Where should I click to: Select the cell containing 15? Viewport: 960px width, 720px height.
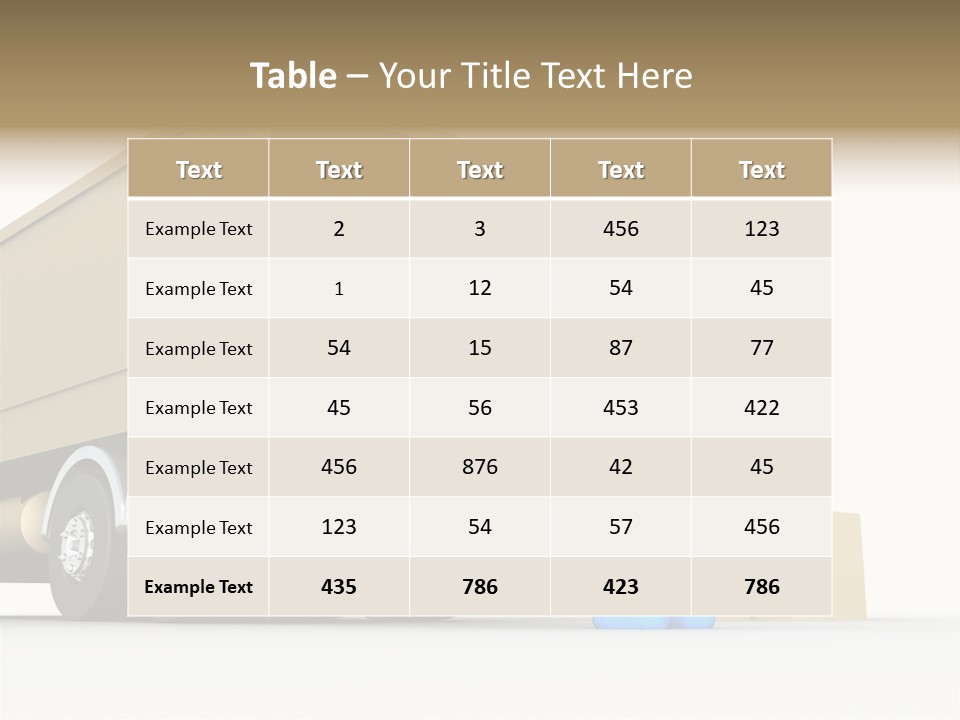(x=479, y=348)
